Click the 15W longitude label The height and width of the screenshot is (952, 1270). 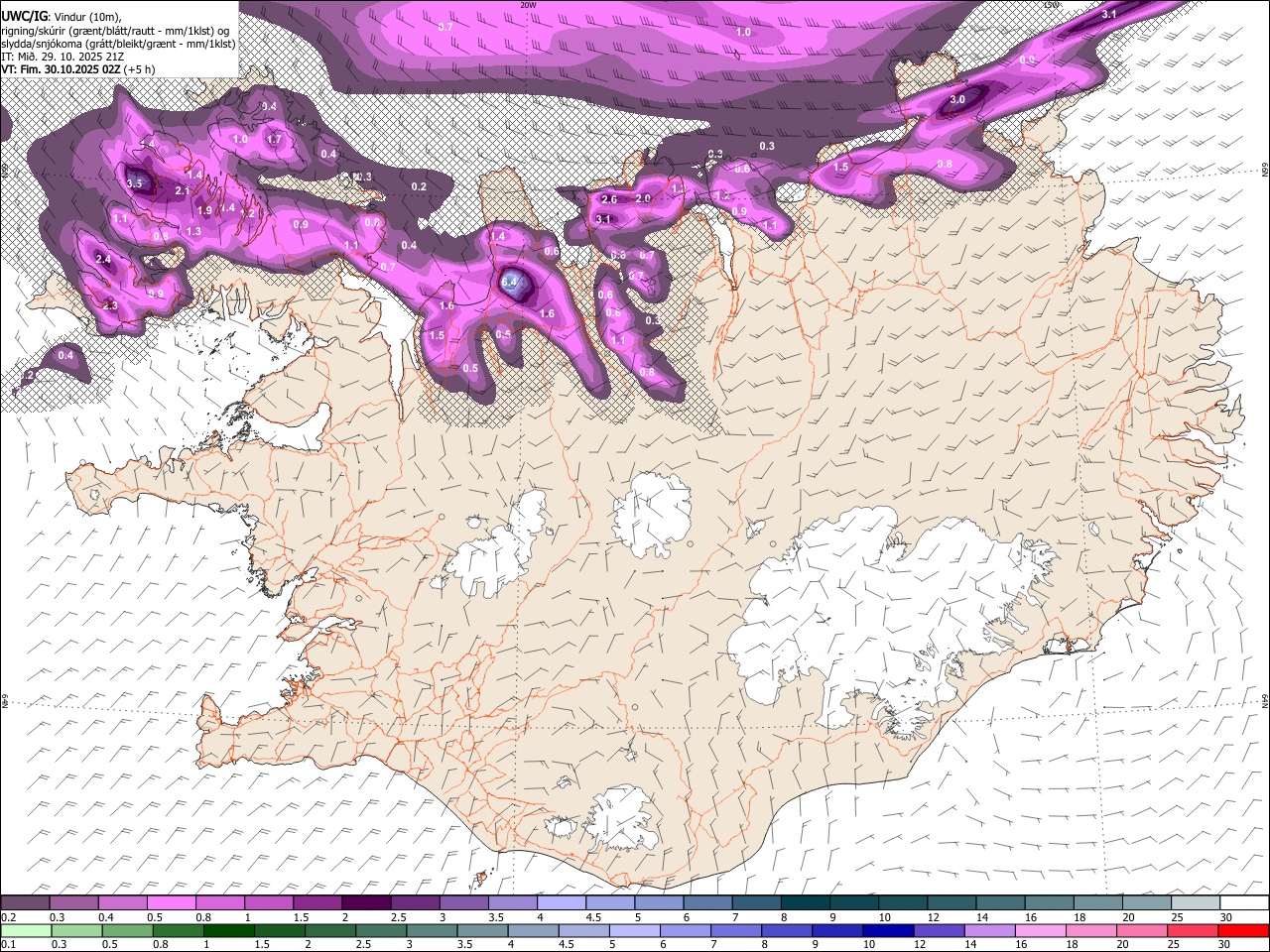(1051, 5)
